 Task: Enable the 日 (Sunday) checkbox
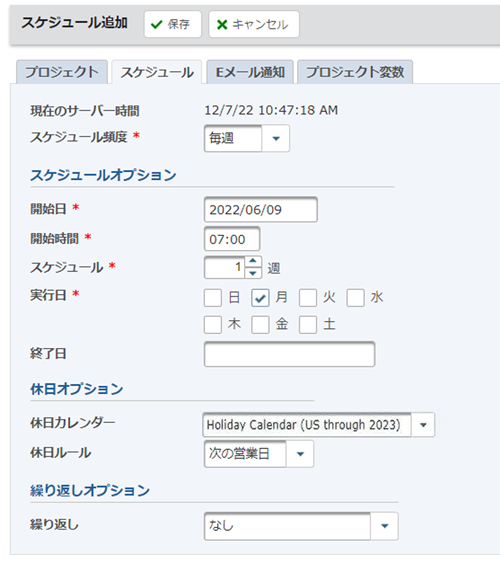(213, 298)
